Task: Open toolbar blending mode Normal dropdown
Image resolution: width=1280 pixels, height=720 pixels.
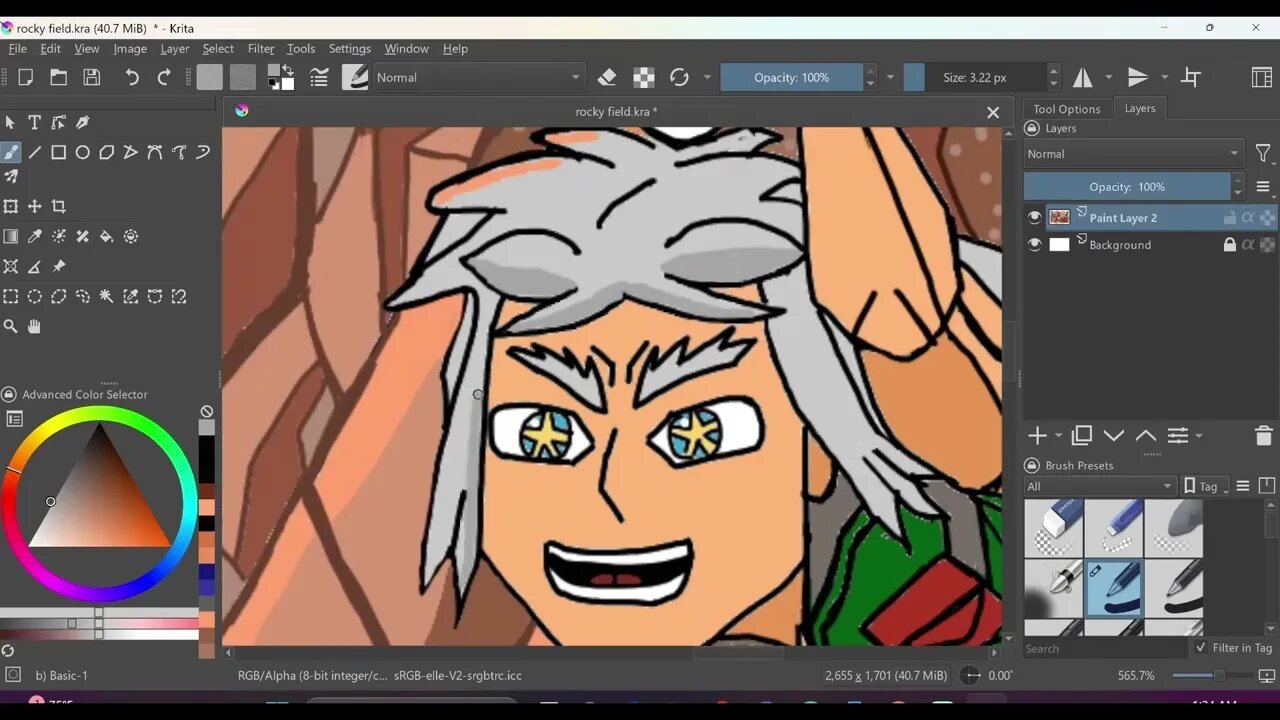Action: coord(478,77)
